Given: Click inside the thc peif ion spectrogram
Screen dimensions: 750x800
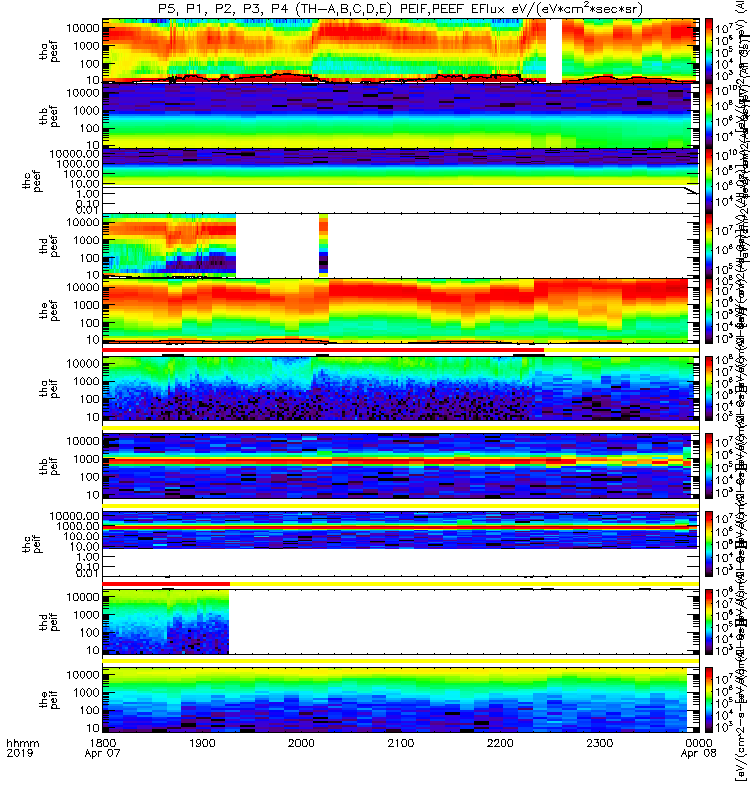Looking at the screenshot, I should click(401, 530).
